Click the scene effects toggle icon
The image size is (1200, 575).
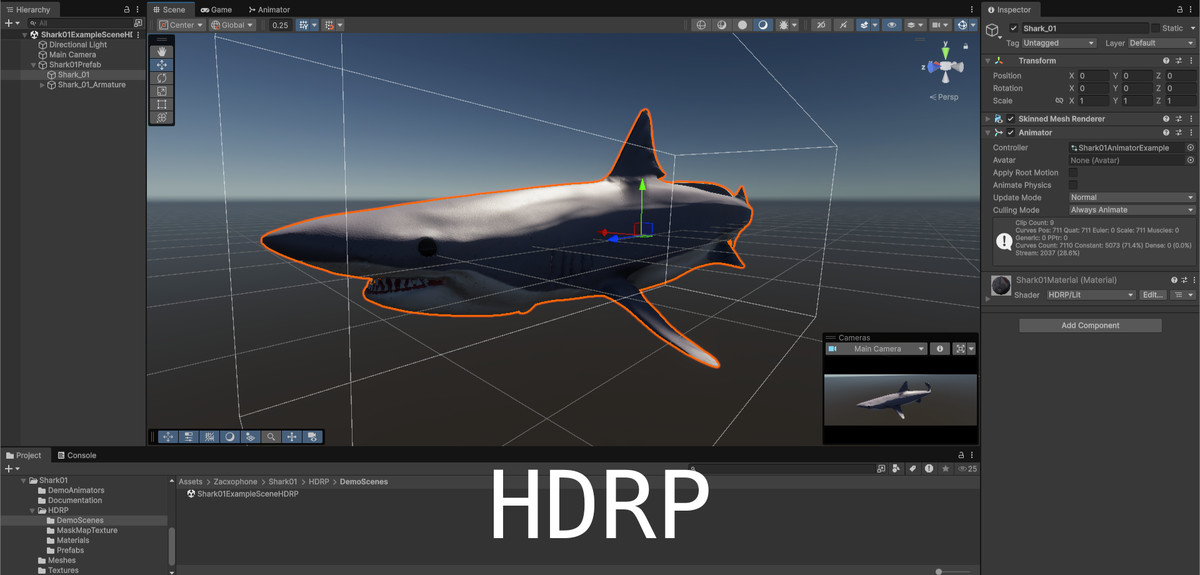[866, 25]
